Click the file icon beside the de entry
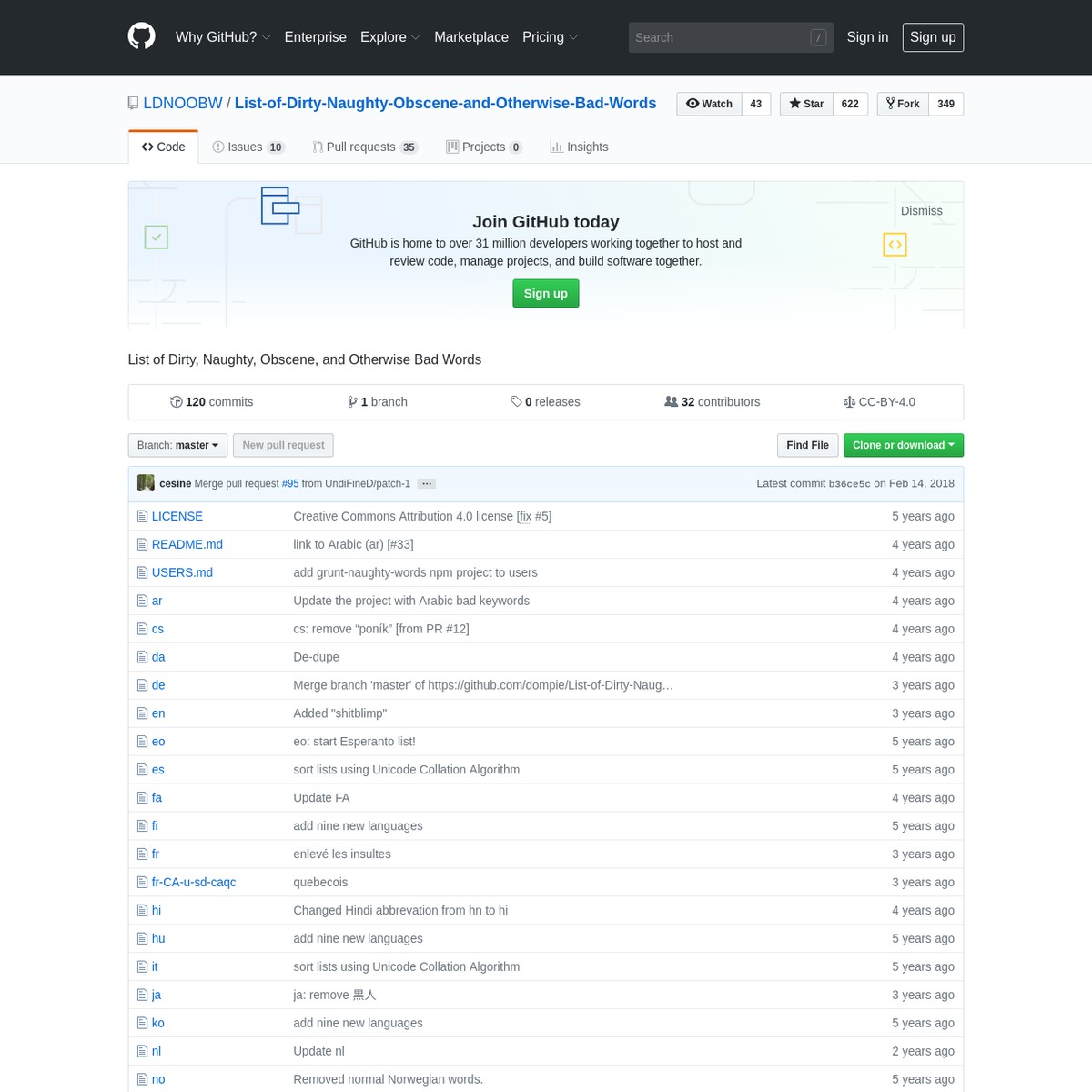Image resolution: width=1092 pixels, height=1092 pixels. (x=142, y=685)
